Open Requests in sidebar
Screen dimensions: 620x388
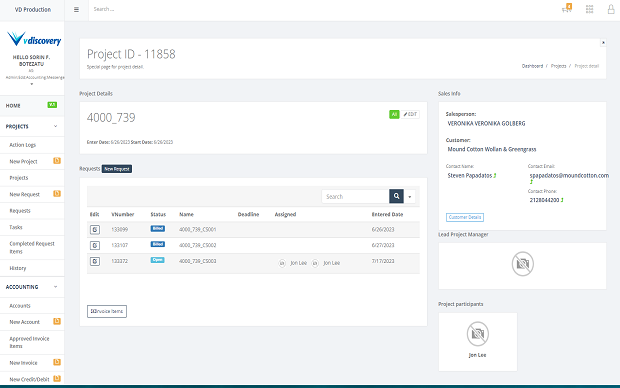20,210
